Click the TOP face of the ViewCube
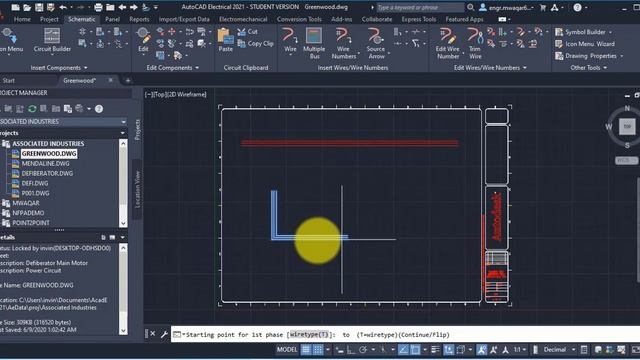This screenshot has height=360, width=640. (x=627, y=127)
